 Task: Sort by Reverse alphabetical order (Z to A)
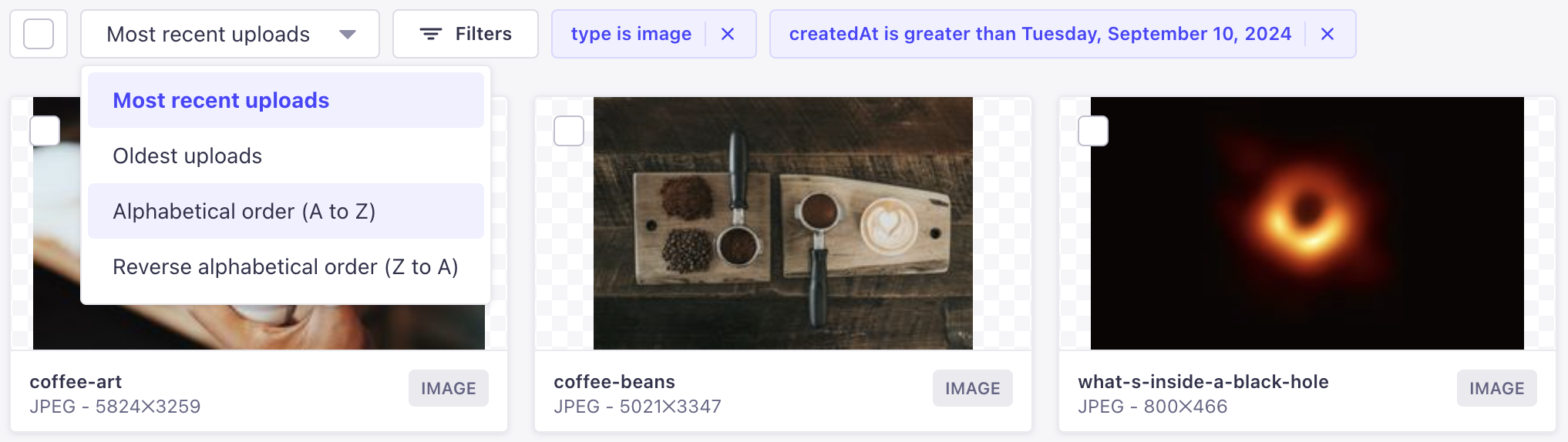pos(285,266)
